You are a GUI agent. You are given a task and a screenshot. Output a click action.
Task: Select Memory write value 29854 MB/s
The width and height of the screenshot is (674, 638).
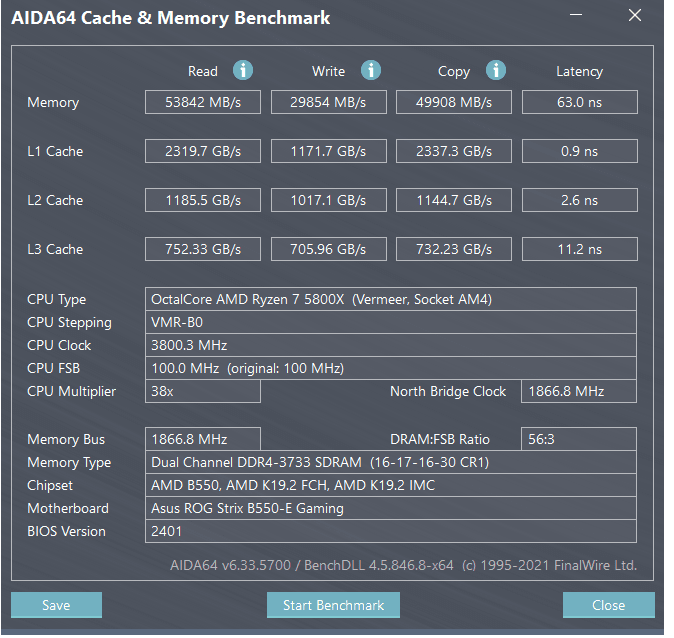pos(329,102)
